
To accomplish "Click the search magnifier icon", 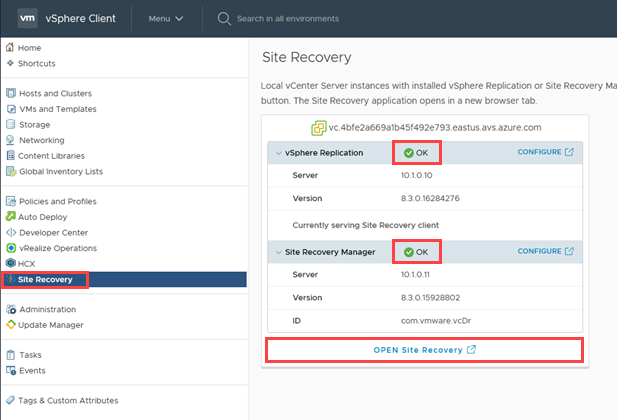I will click(224, 19).
